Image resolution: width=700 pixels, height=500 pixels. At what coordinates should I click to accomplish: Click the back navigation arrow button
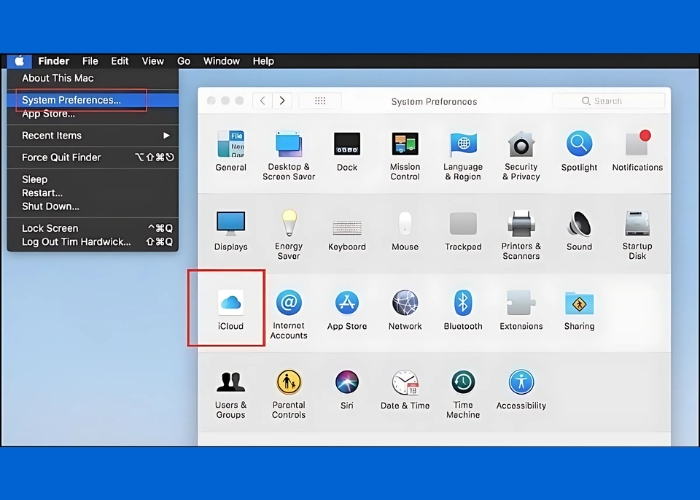point(263,101)
